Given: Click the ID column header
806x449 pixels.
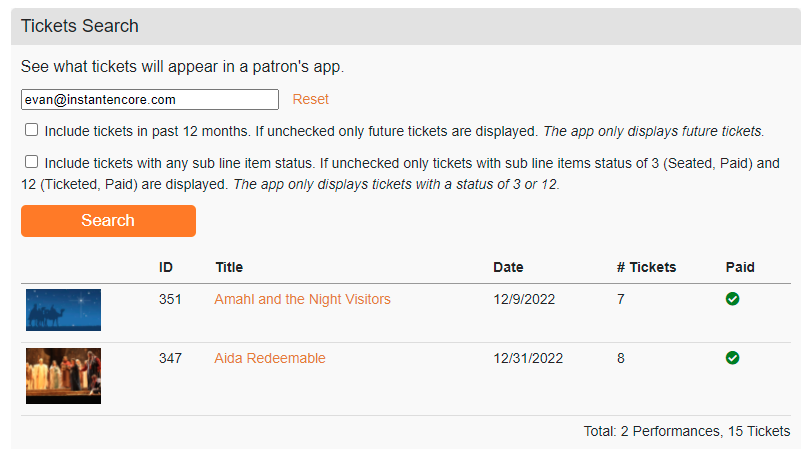Looking at the screenshot, I should (166, 267).
